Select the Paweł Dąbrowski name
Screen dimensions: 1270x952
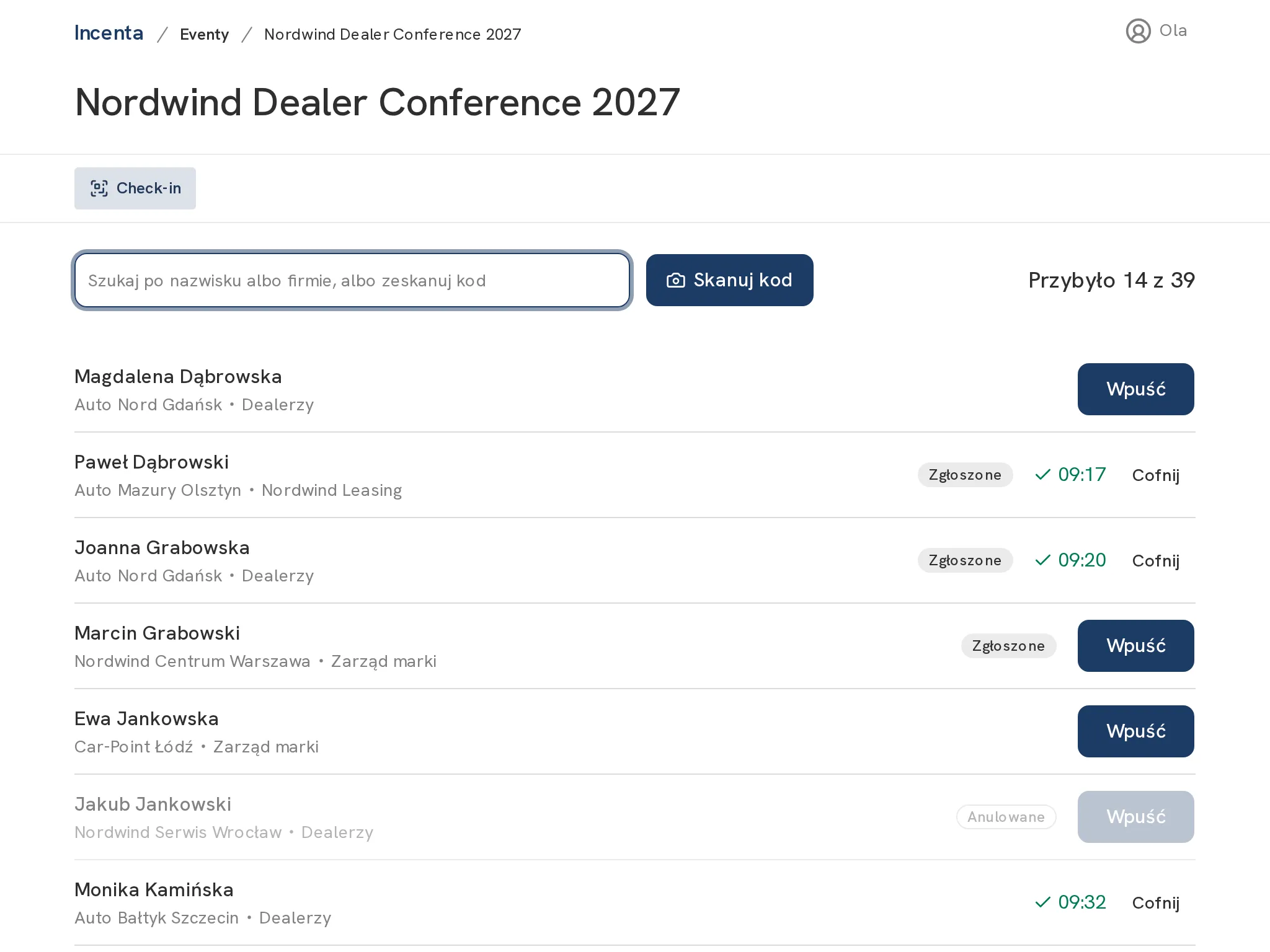(x=151, y=462)
